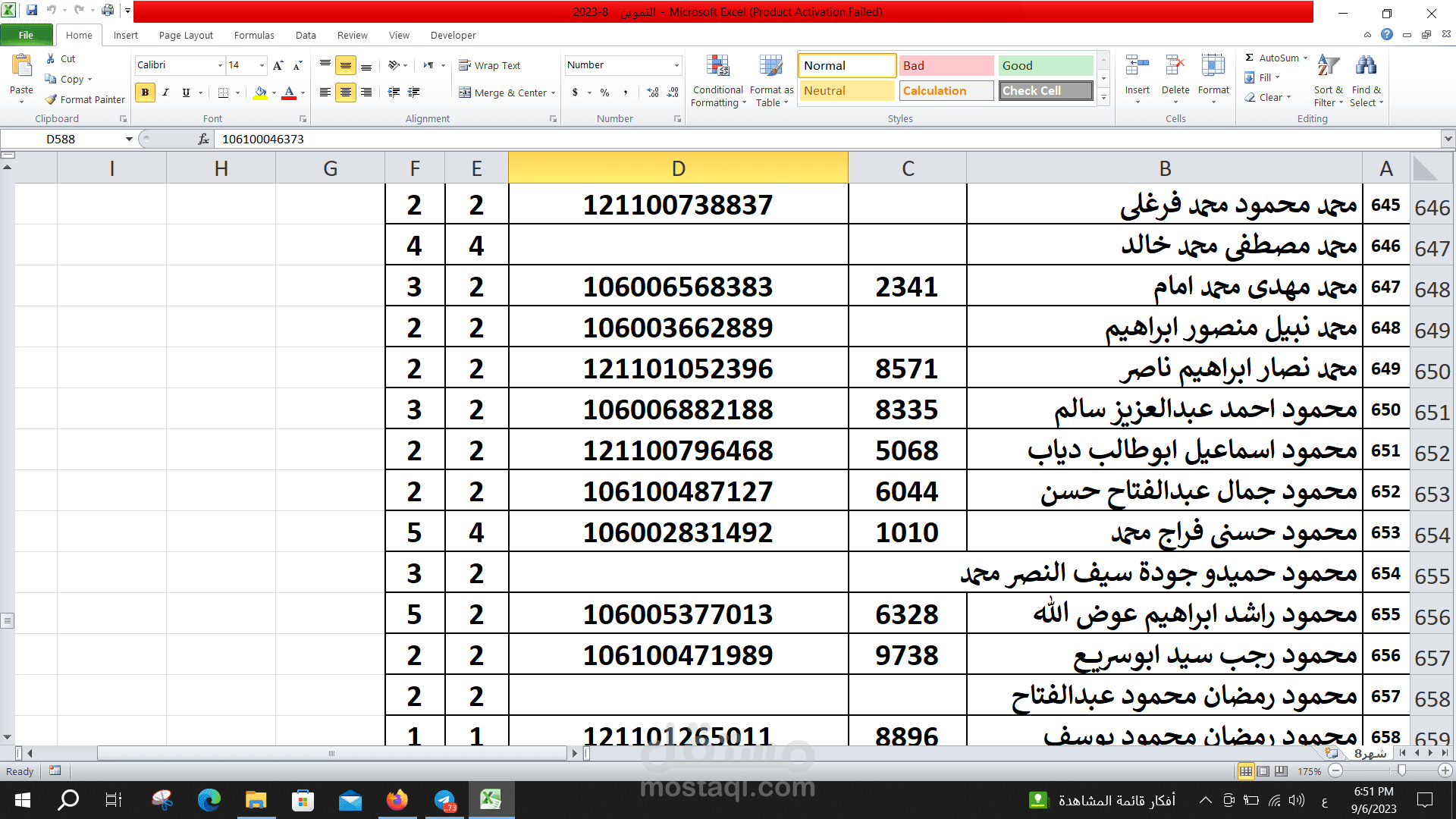
Task: Toggle Top Align vertical alignment
Action: point(325,66)
